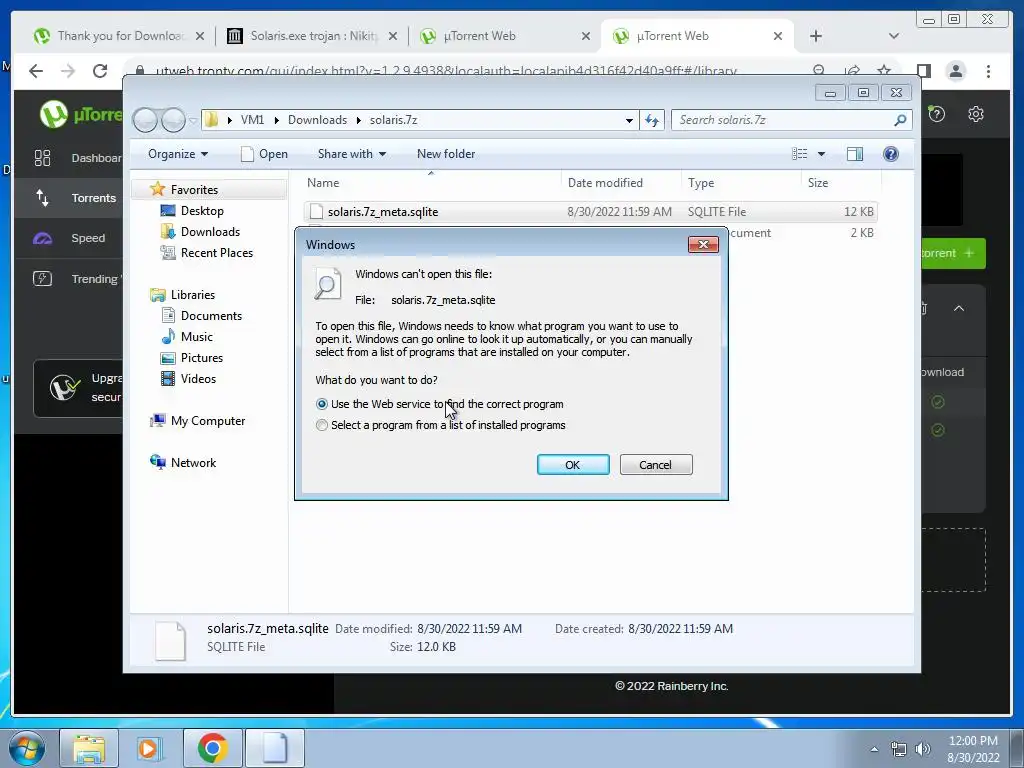Select 'Use the Web service' radio option
This screenshot has height=768, width=1024.
tap(321, 404)
